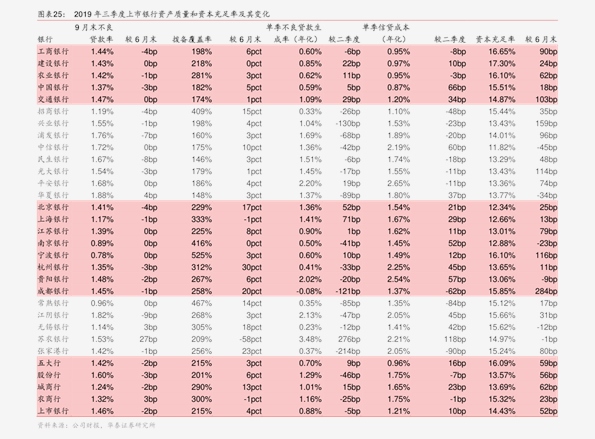The image size is (595, 439).
Task: Click the 上市银行 total row label
Action: [53, 411]
